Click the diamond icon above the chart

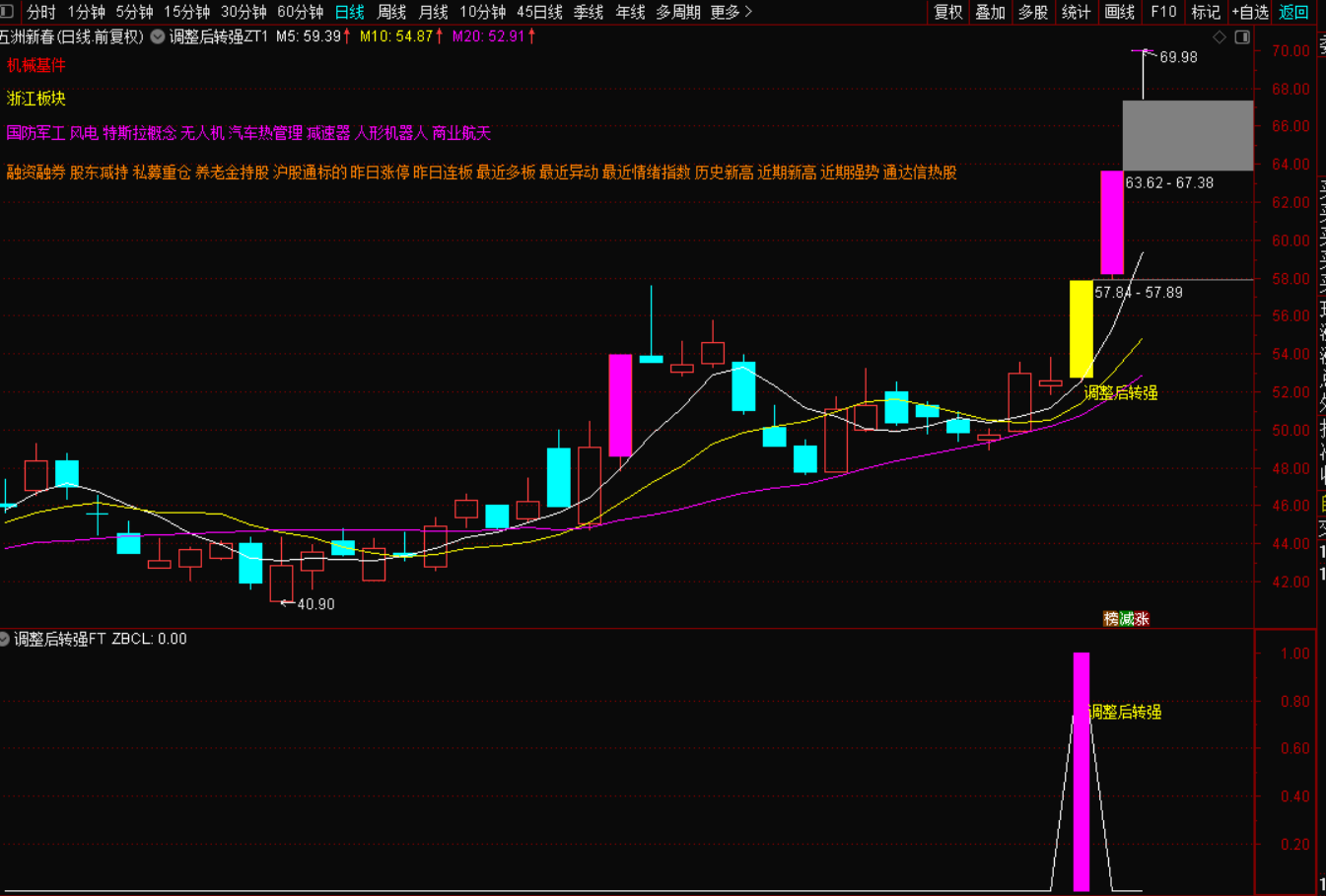(x=1220, y=37)
